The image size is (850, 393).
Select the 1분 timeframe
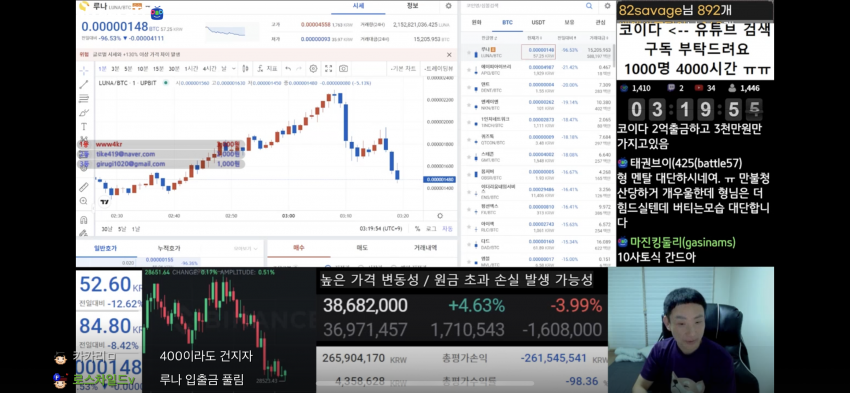click(x=102, y=69)
